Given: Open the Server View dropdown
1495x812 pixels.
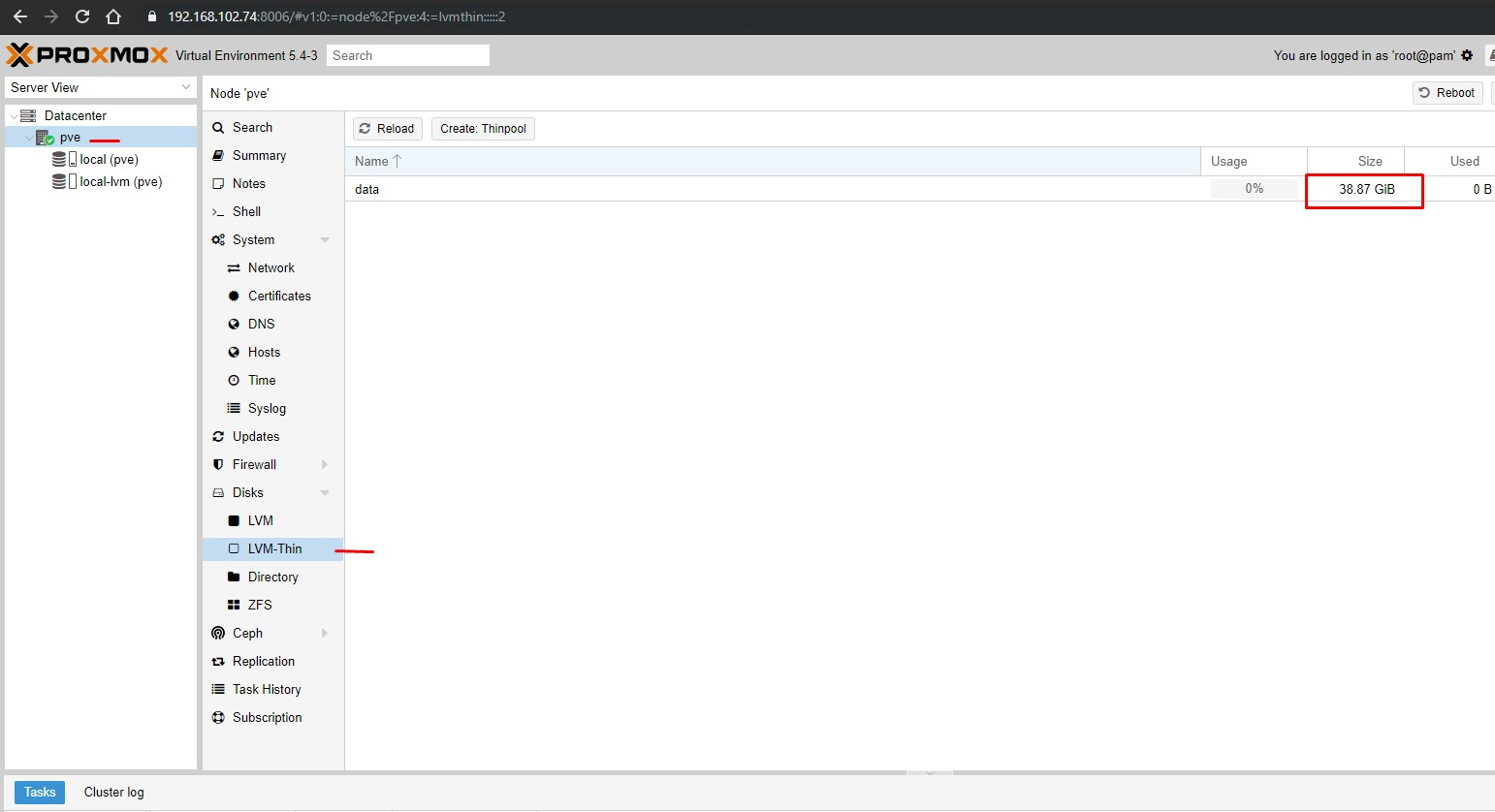Looking at the screenshot, I should click(101, 87).
